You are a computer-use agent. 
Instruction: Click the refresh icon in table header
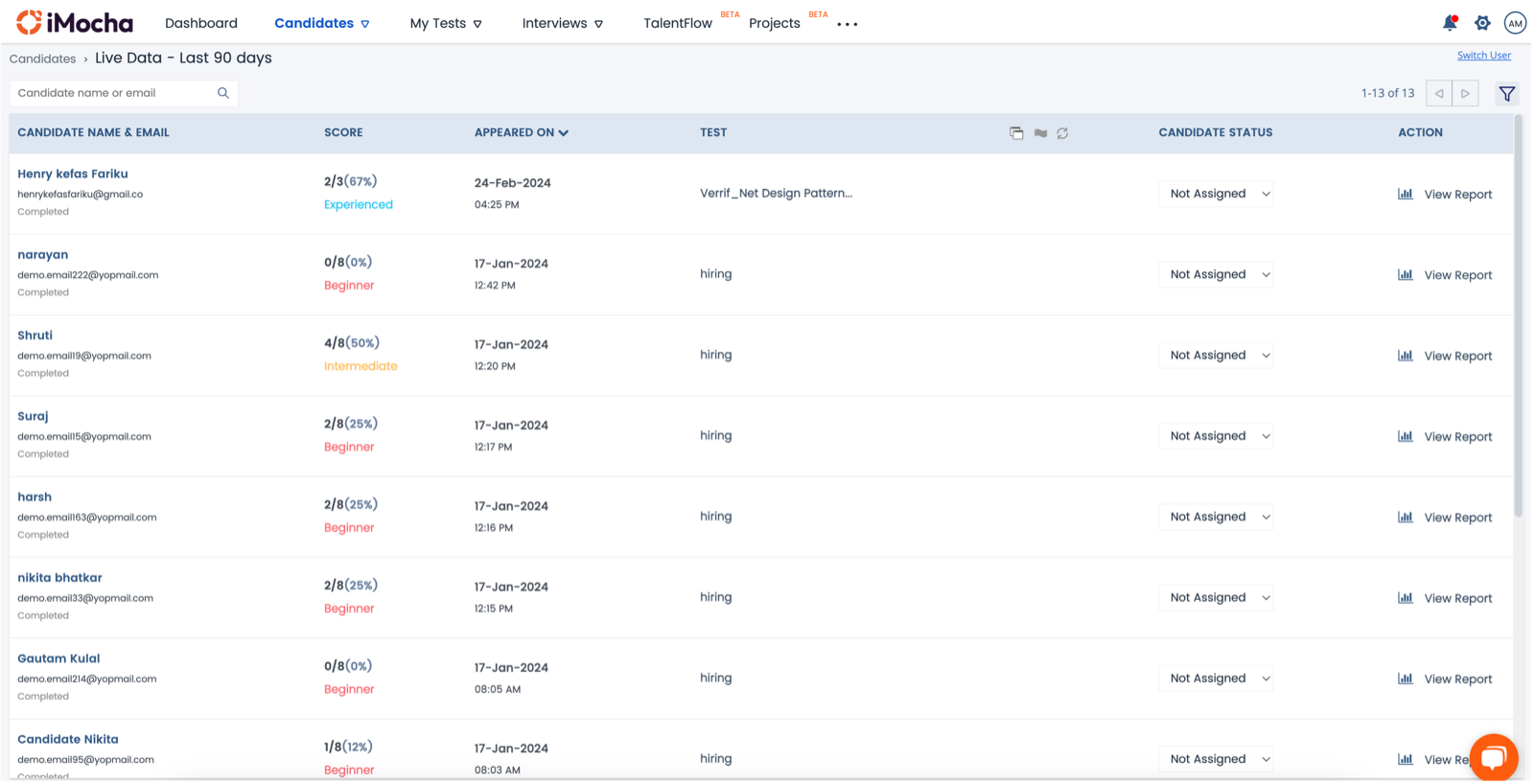tap(1062, 133)
